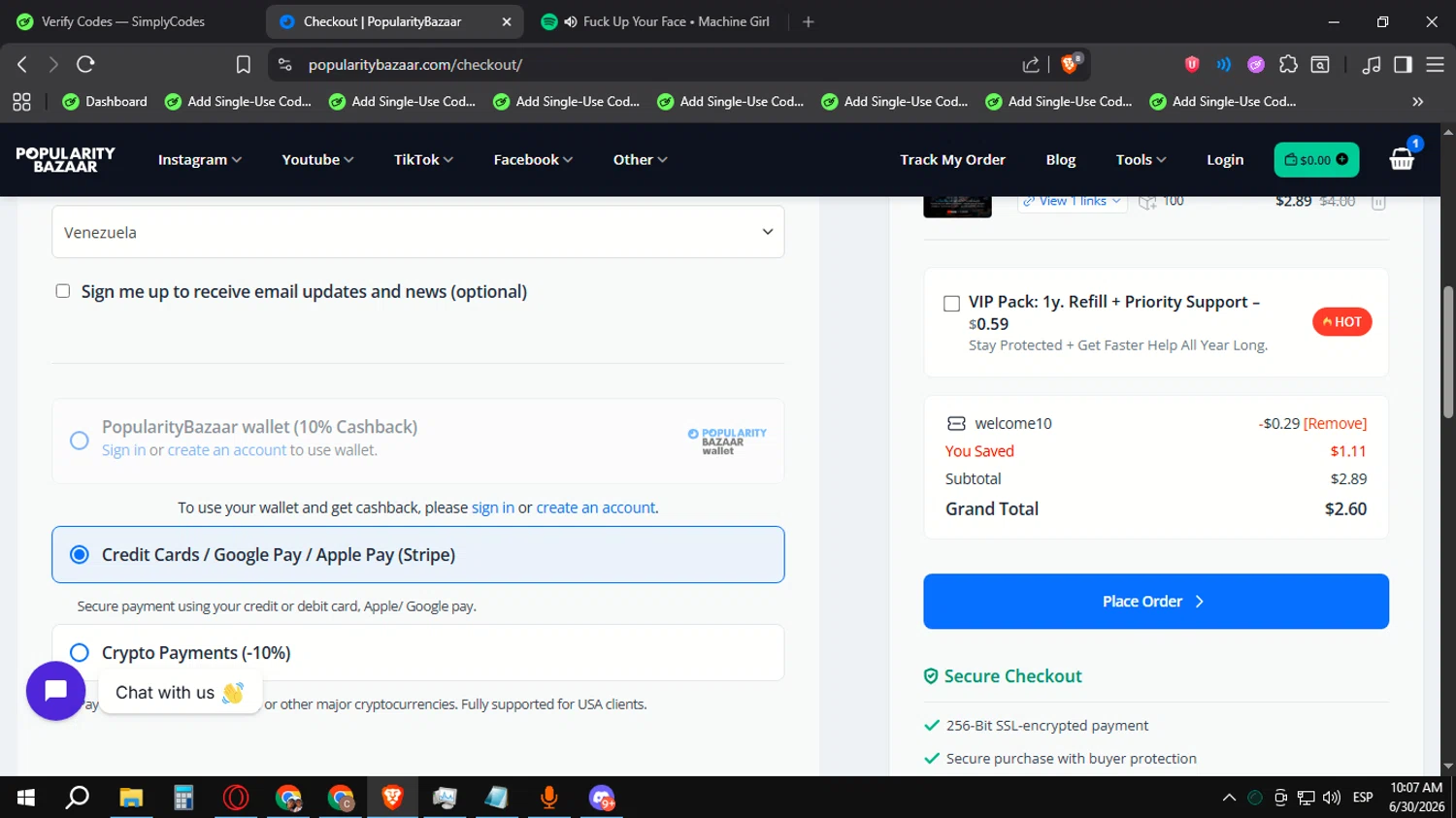
Task: Expand the Facebook menu
Action: point(533,160)
